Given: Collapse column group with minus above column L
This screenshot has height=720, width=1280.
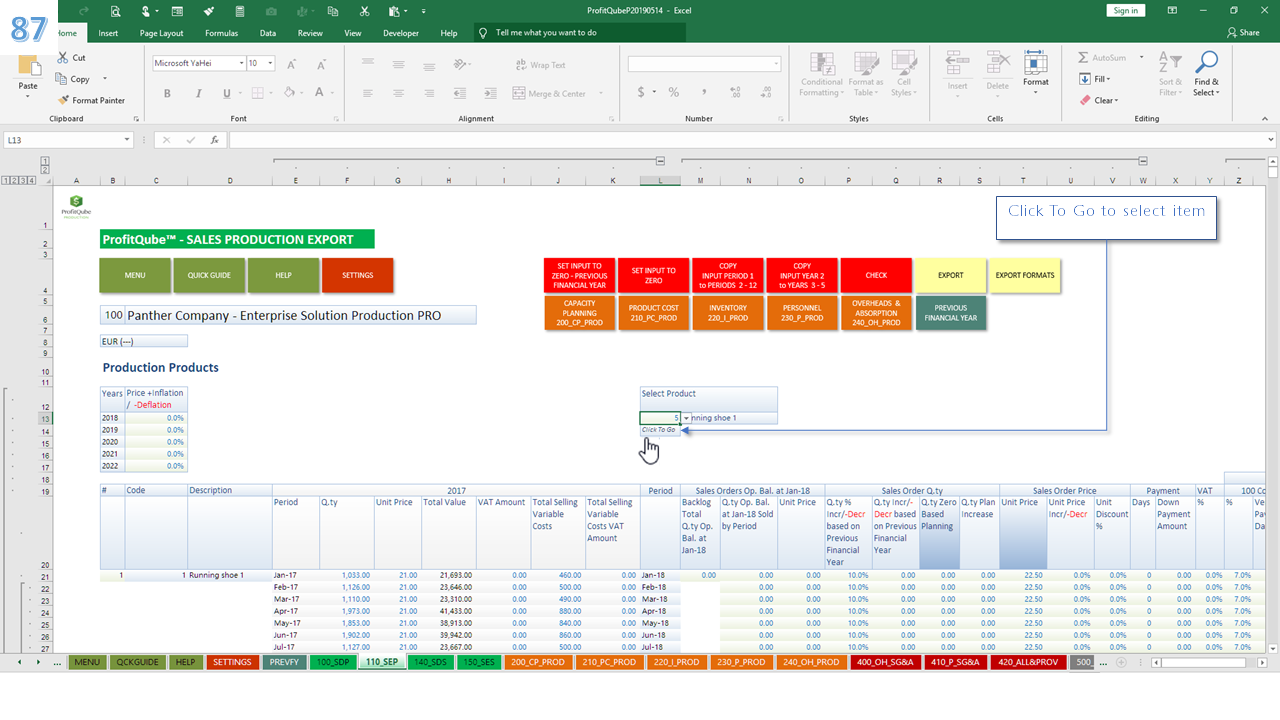Looking at the screenshot, I should pos(660,160).
